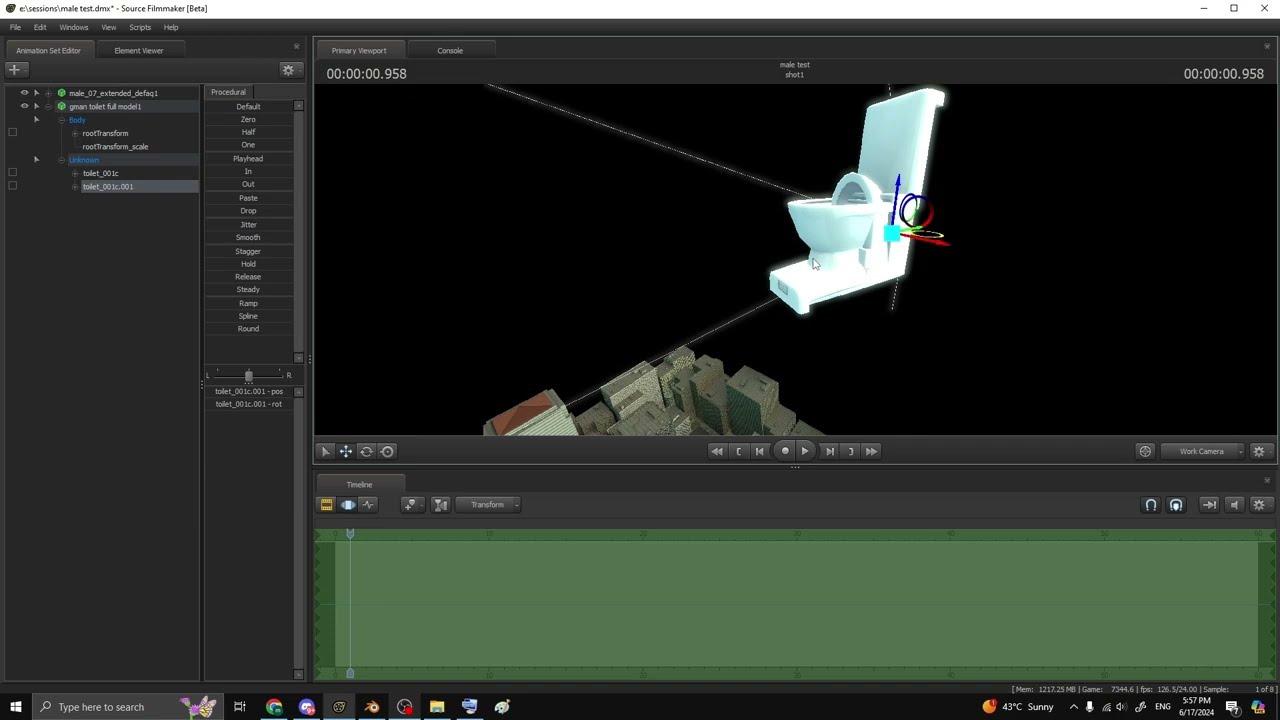Choose the move manipulator tool

coord(345,452)
